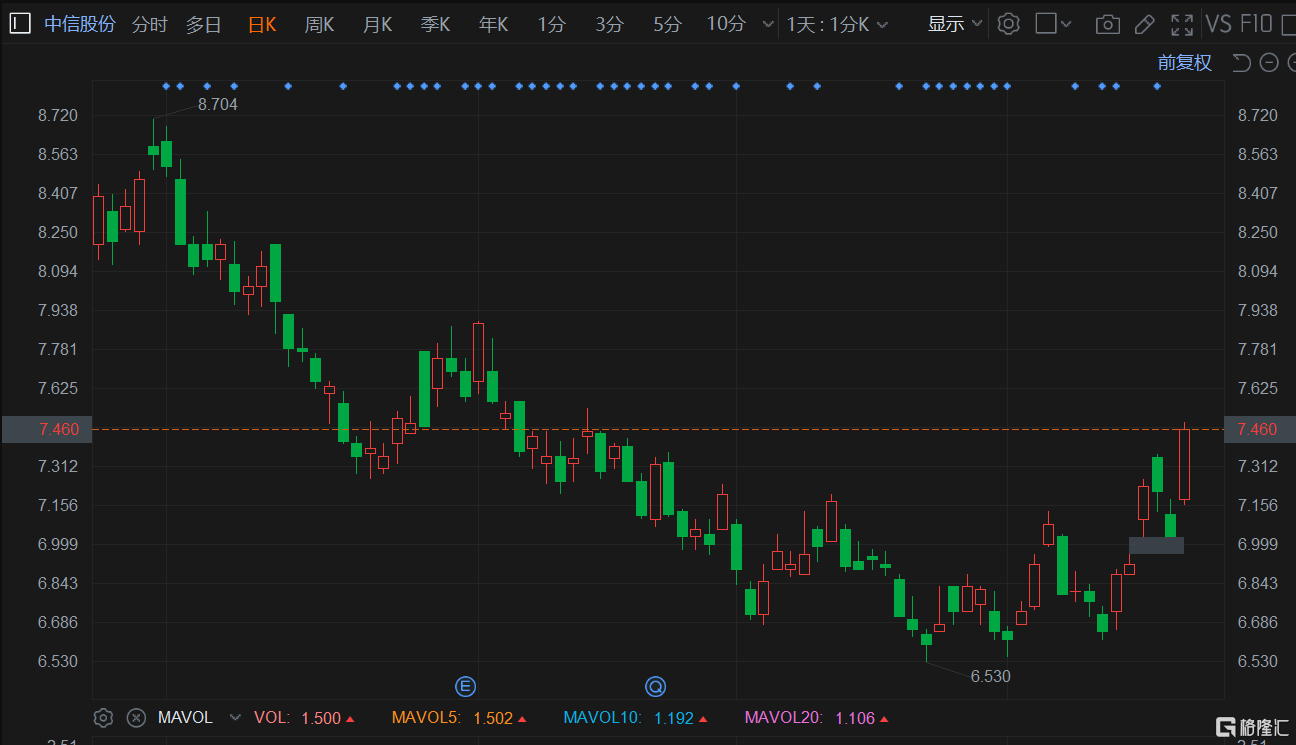Click the 格隆汇 logo icon
This screenshot has height=745, width=1296.
pos(1225,727)
